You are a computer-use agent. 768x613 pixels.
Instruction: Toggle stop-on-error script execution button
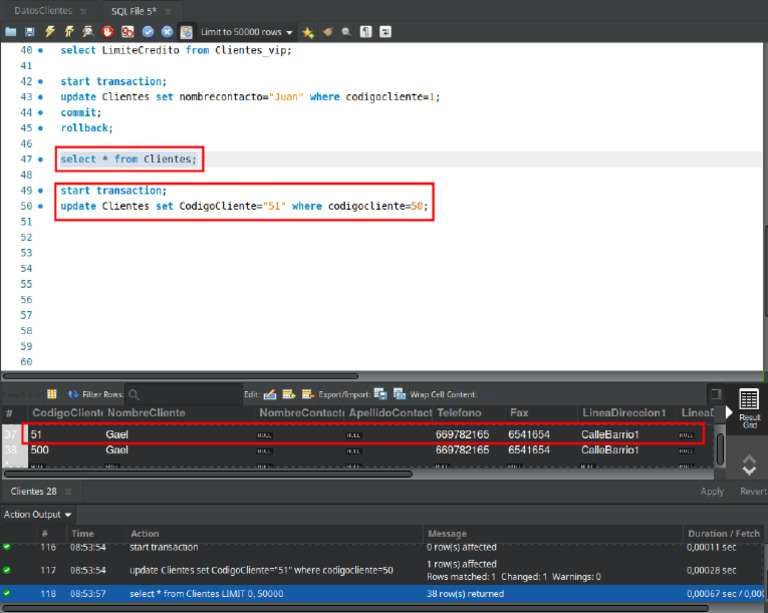pos(127,32)
